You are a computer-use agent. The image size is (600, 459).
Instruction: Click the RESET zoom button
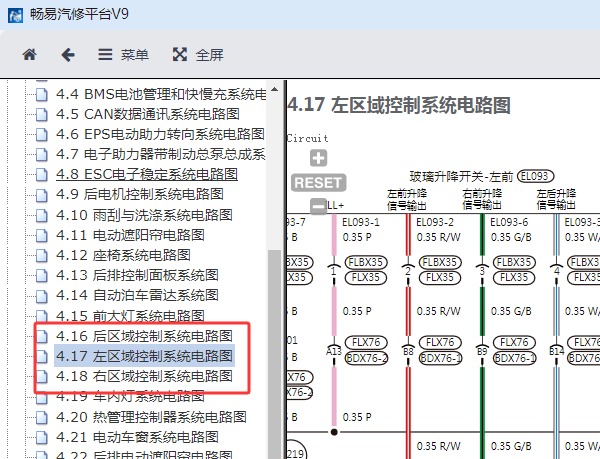(x=318, y=183)
